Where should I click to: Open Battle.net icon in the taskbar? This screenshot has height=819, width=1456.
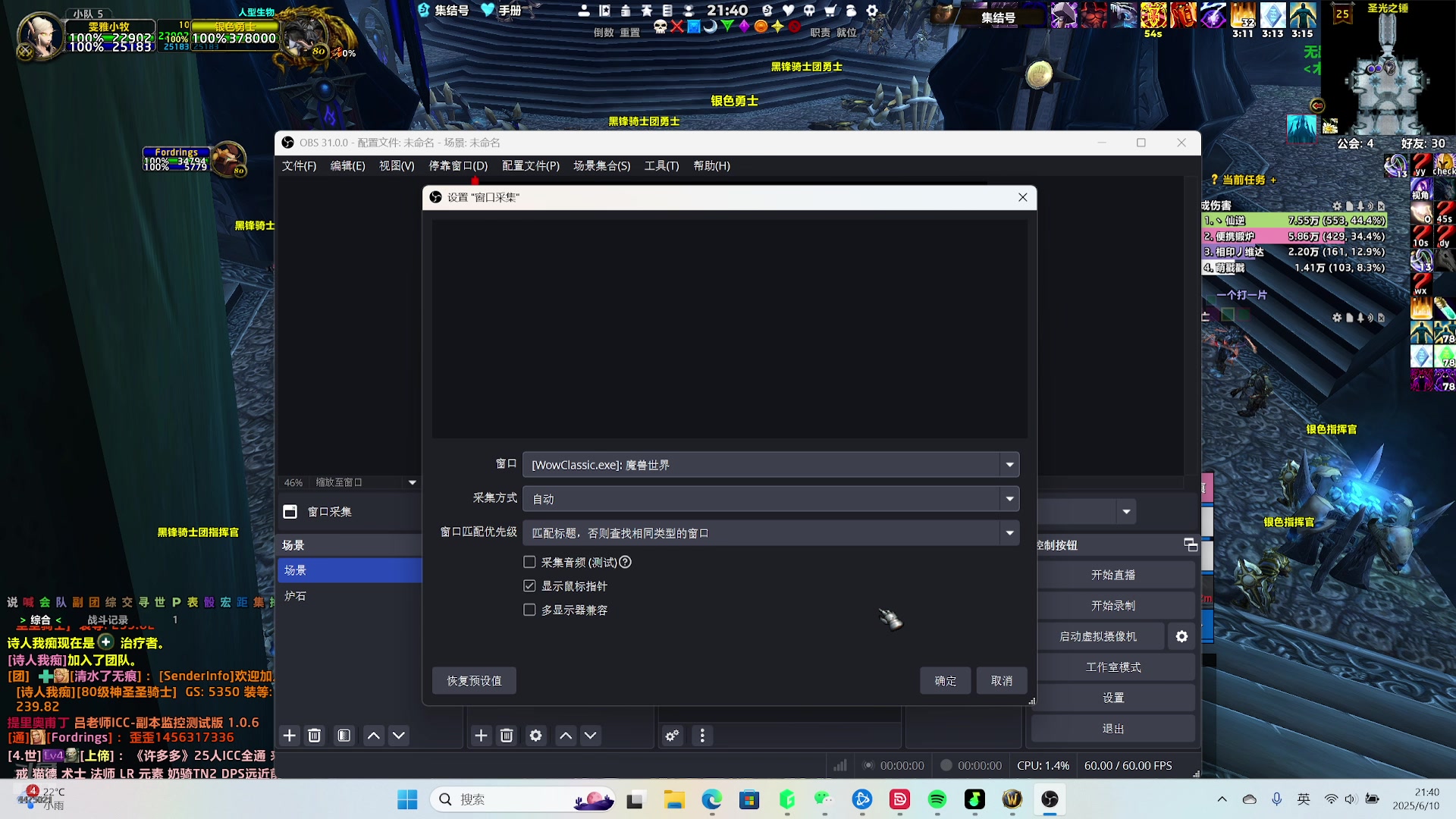861,799
